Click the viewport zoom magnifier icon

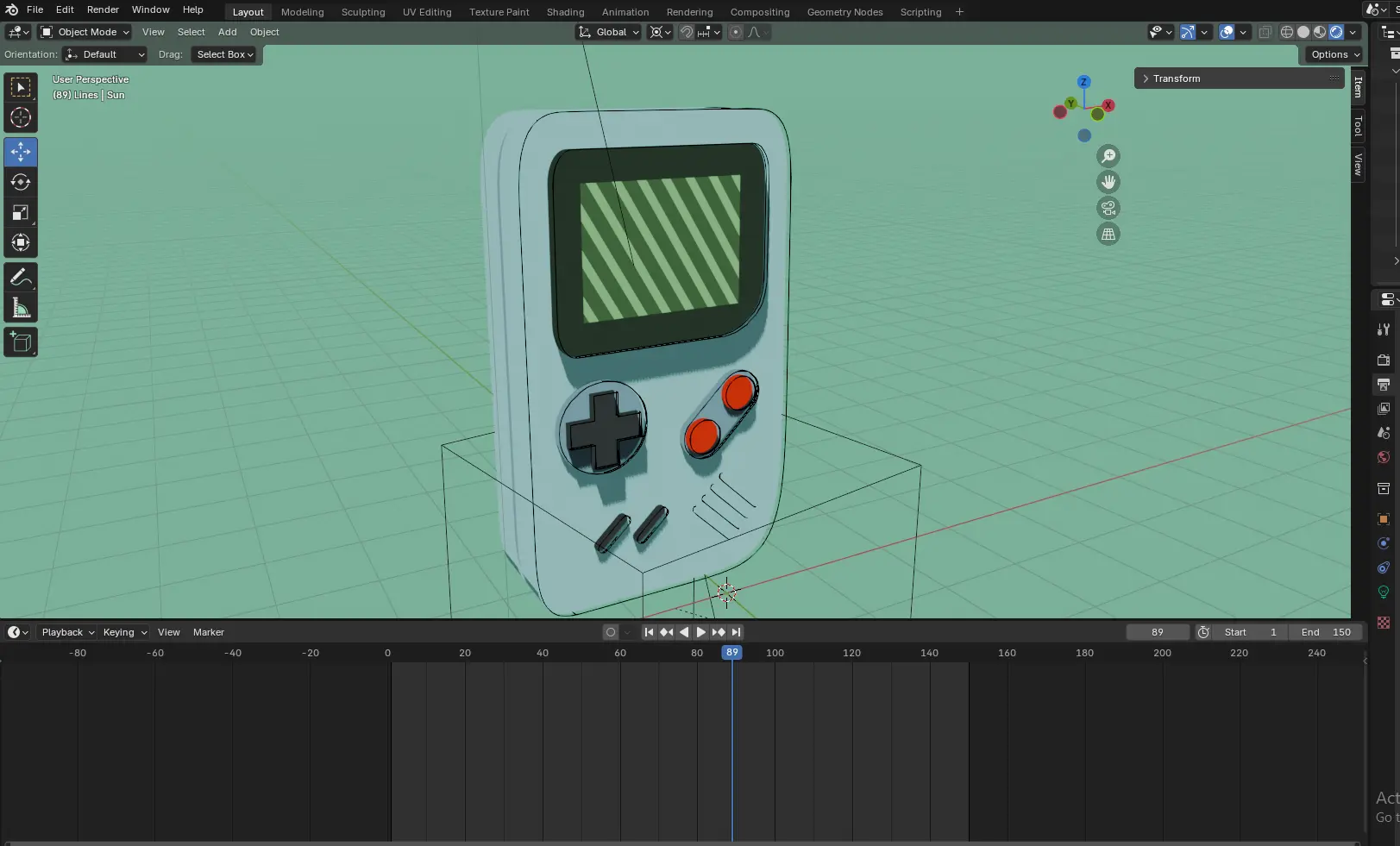(1108, 156)
